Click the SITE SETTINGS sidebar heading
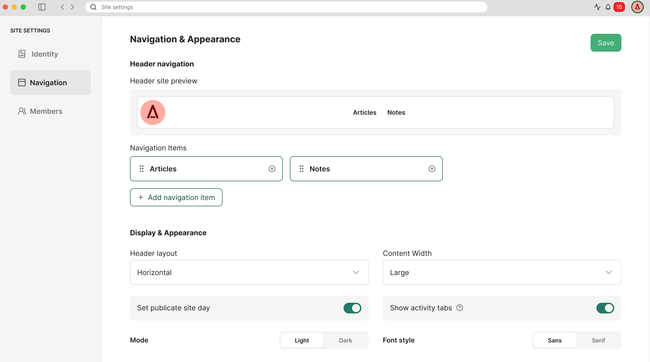The height and width of the screenshot is (362, 650). click(30, 30)
